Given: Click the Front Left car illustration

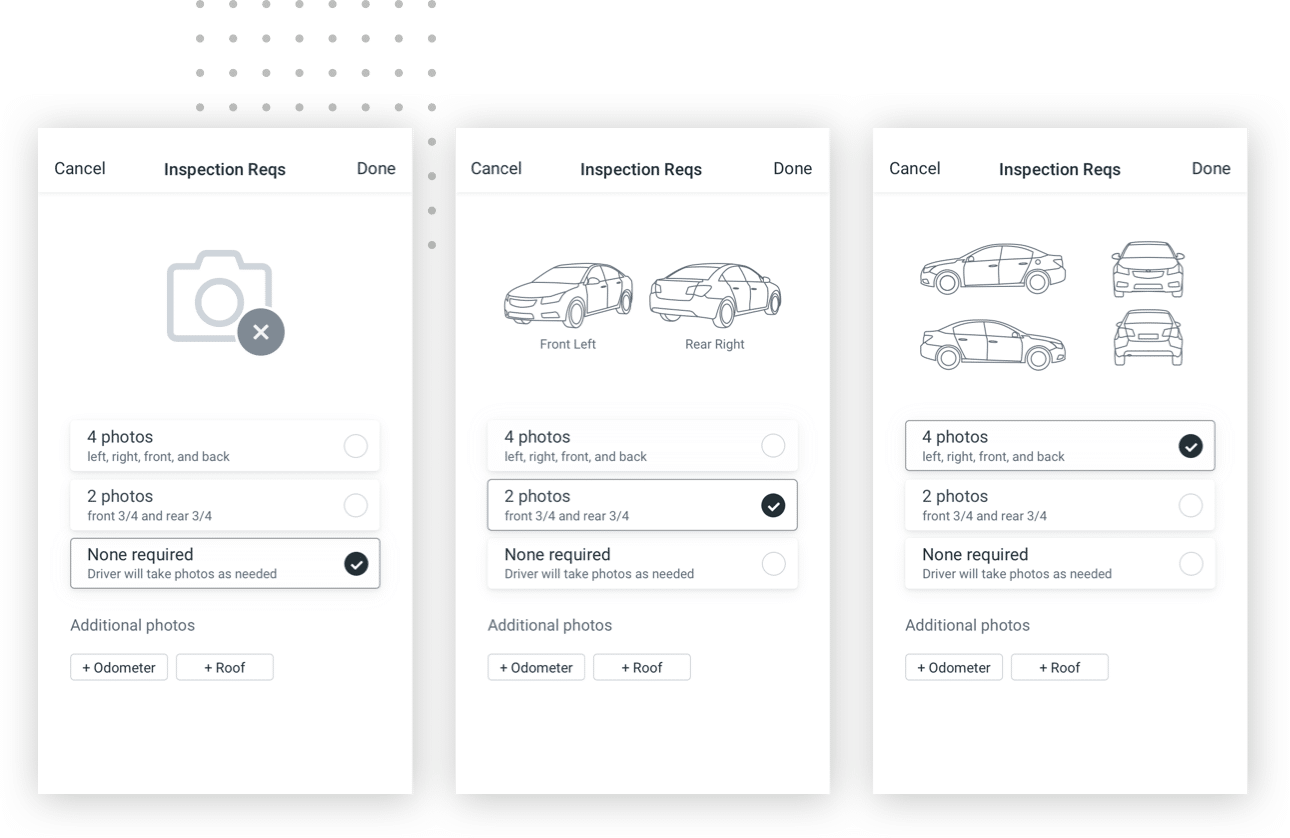Looking at the screenshot, I should coord(568,295).
